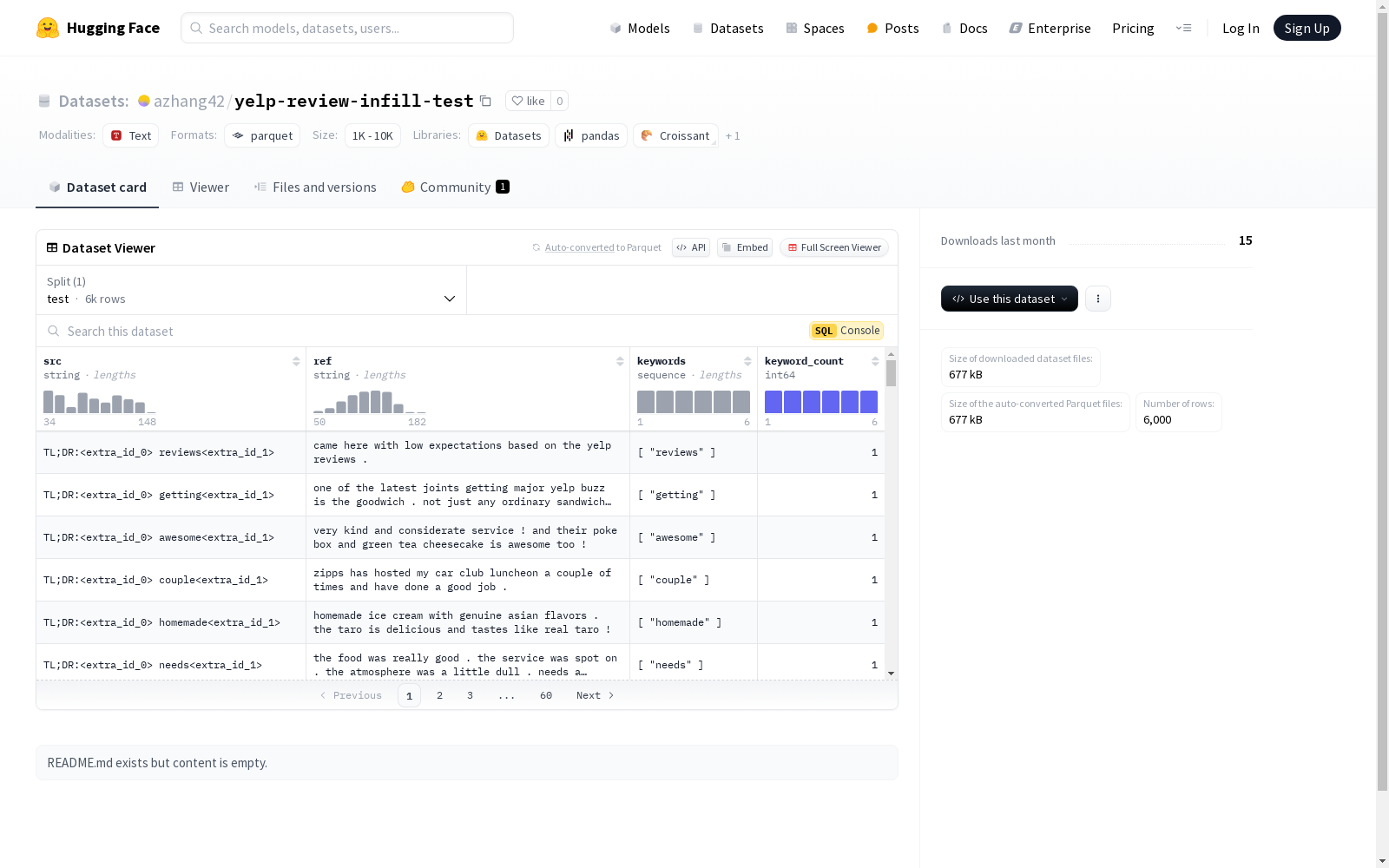
Task: Go to page 1 of results
Action: 409,695
